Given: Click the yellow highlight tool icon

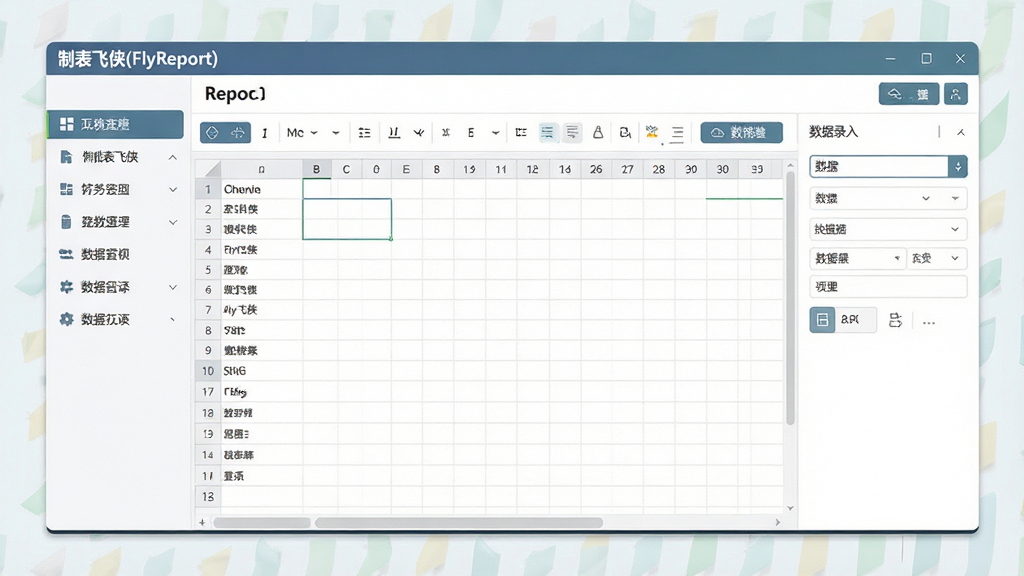Looking at the screenshot, I should pyautogui.click(x=652, y=132).
